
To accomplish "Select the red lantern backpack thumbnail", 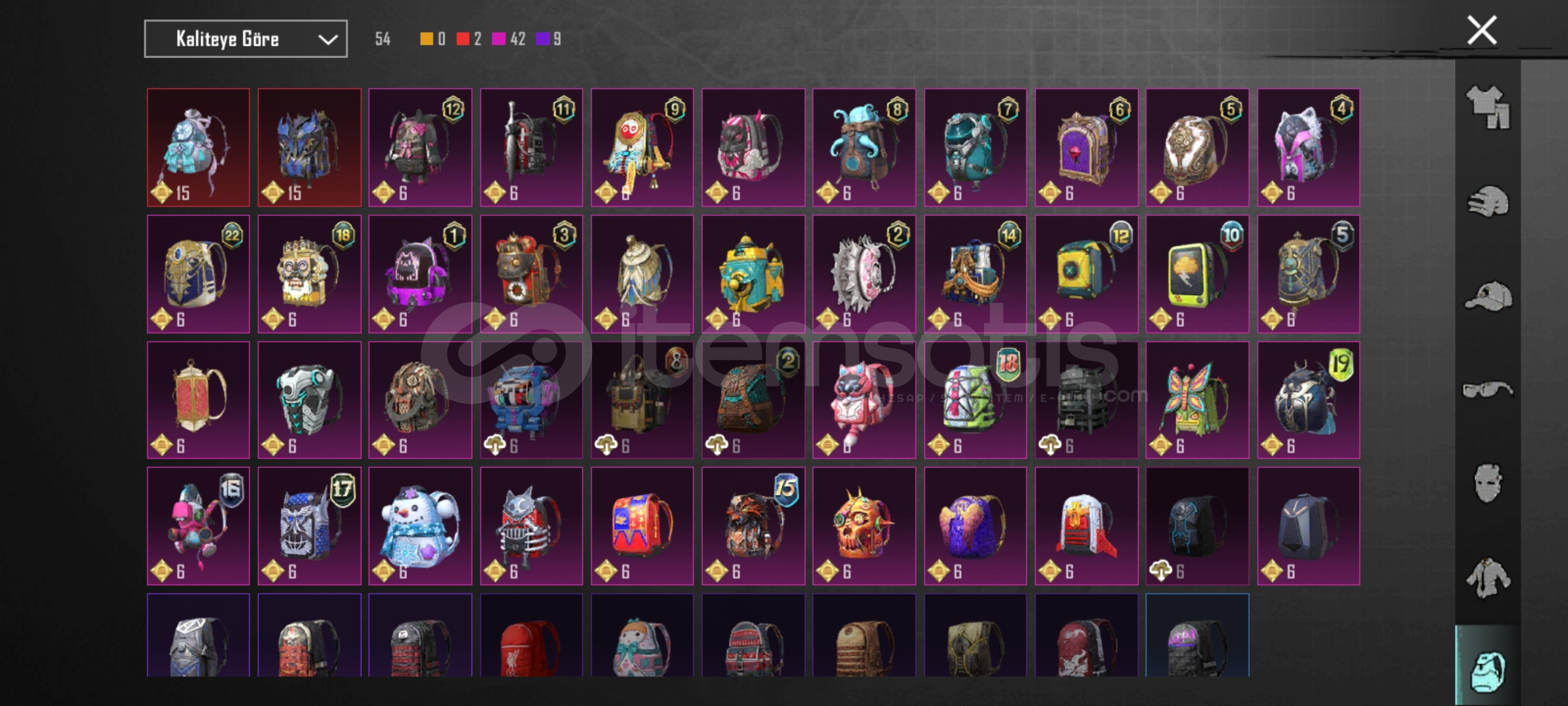I will click(x=198, y=400).
